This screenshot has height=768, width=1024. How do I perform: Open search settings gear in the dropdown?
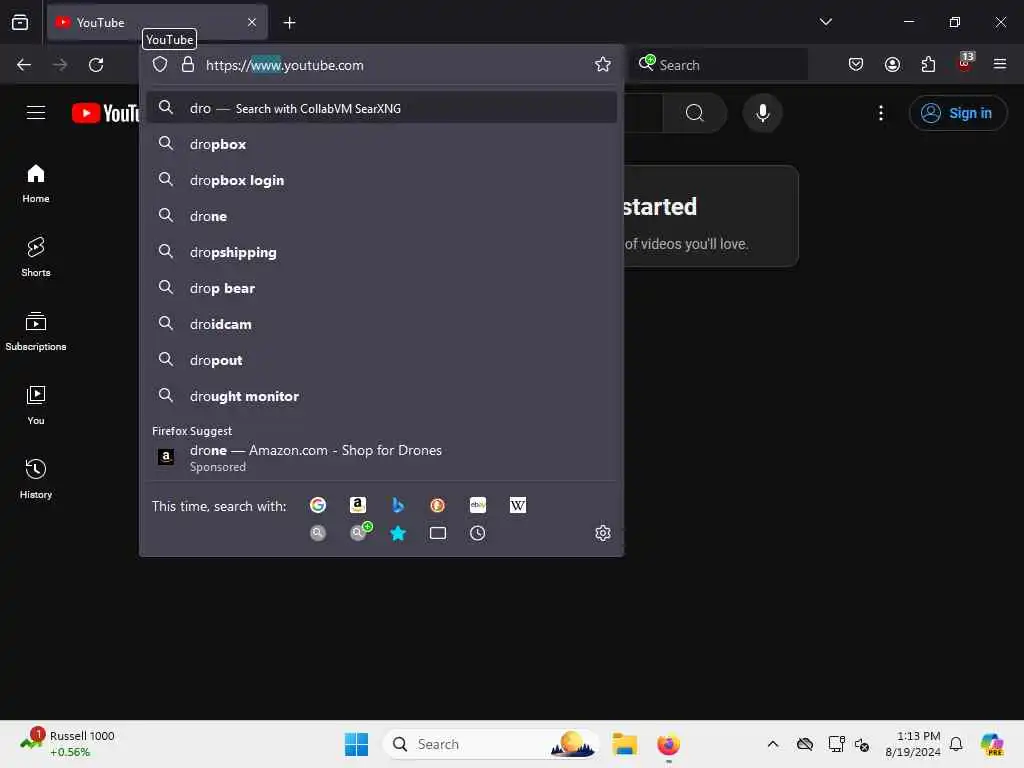[603, 533]
